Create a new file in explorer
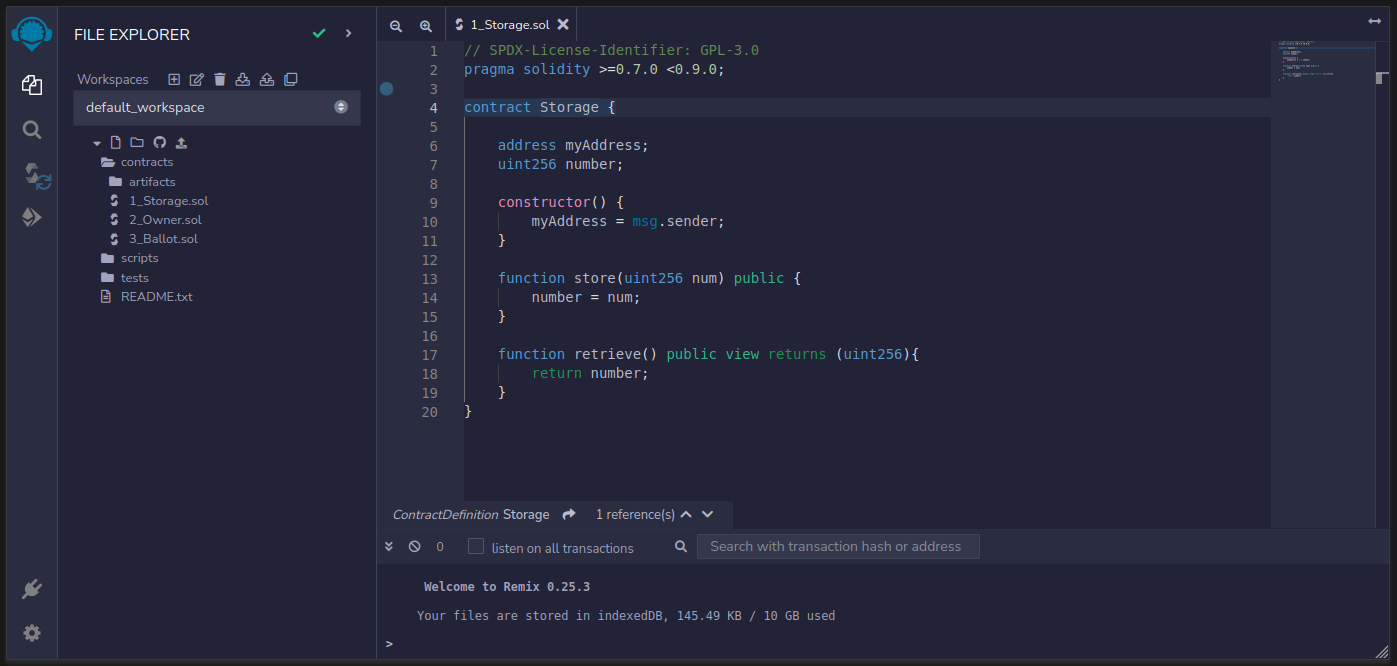This screenshot has width=1397, height=666. click(116, 143)
